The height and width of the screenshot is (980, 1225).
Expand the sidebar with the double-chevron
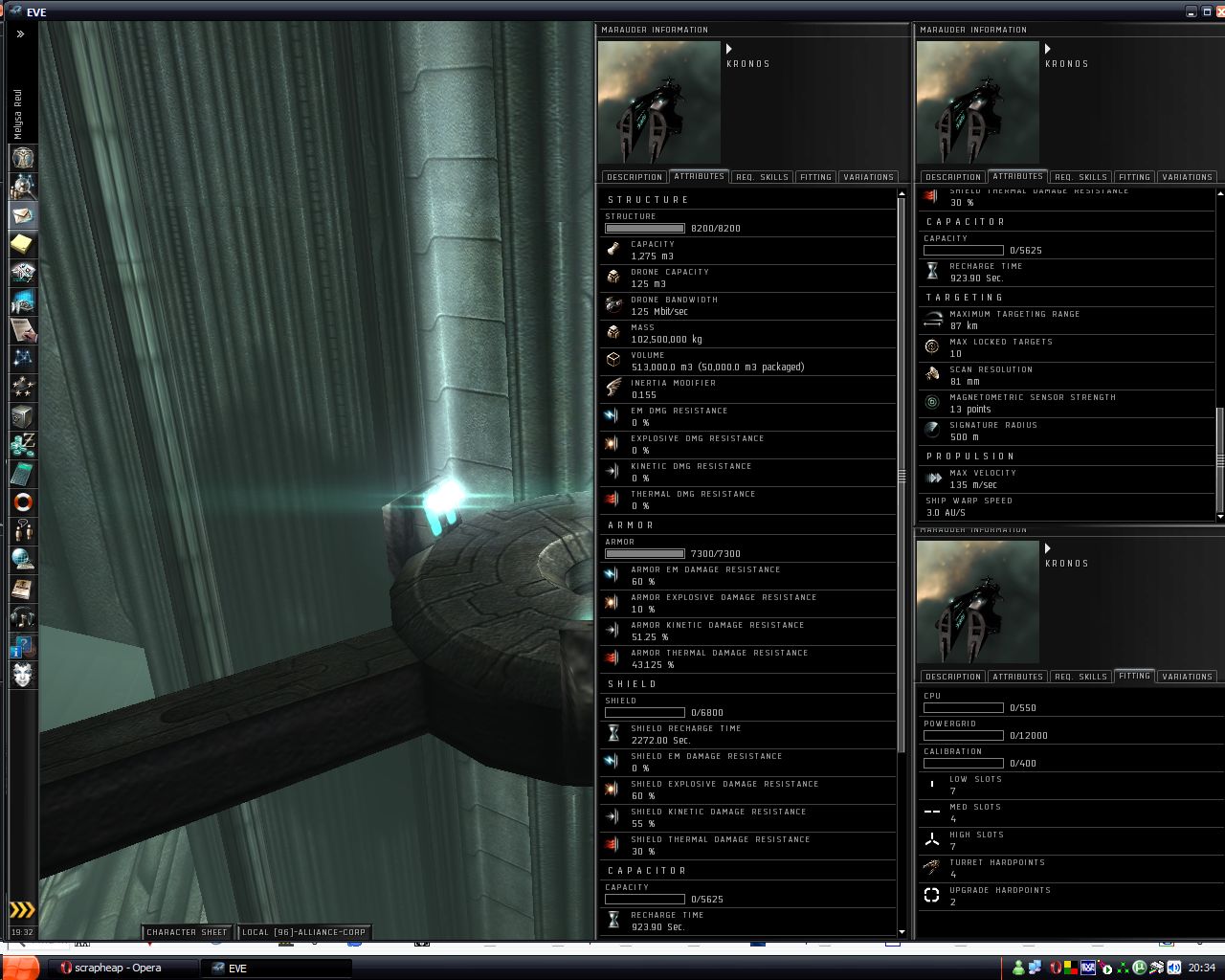coord(20,33)
